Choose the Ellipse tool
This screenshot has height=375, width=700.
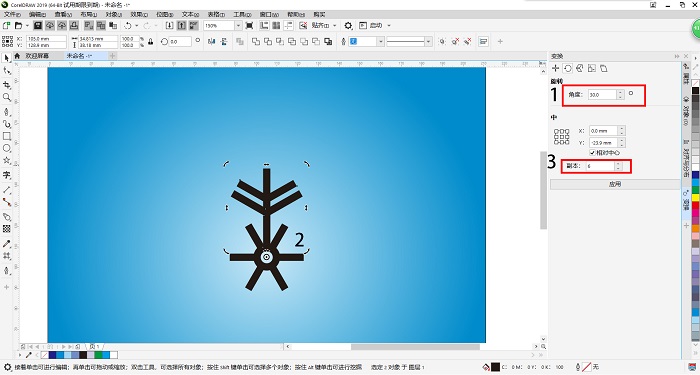7,149
